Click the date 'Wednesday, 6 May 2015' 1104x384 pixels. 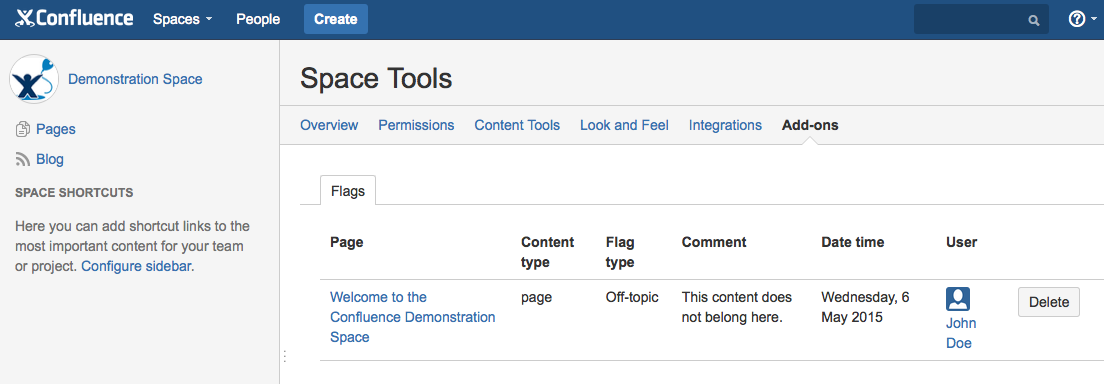point(865,307)
